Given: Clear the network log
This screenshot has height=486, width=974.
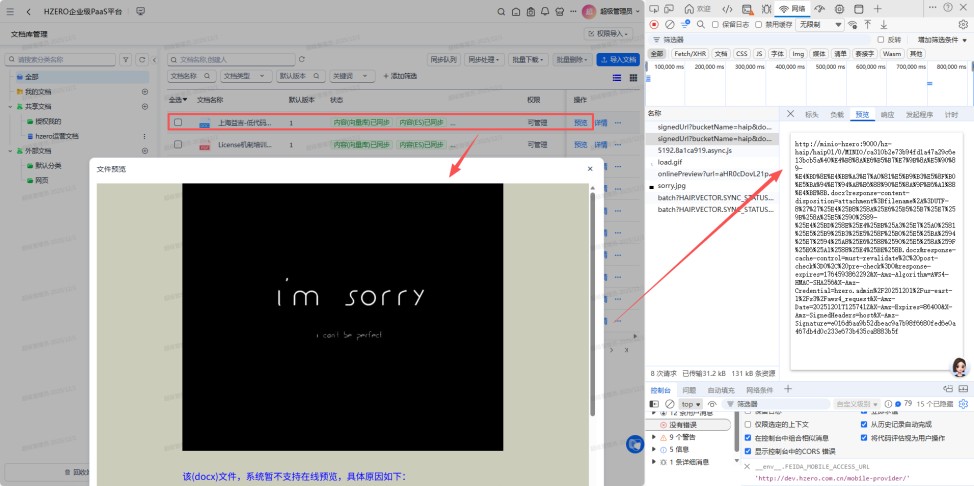Looking at the screenshot, I should [669, 24].
